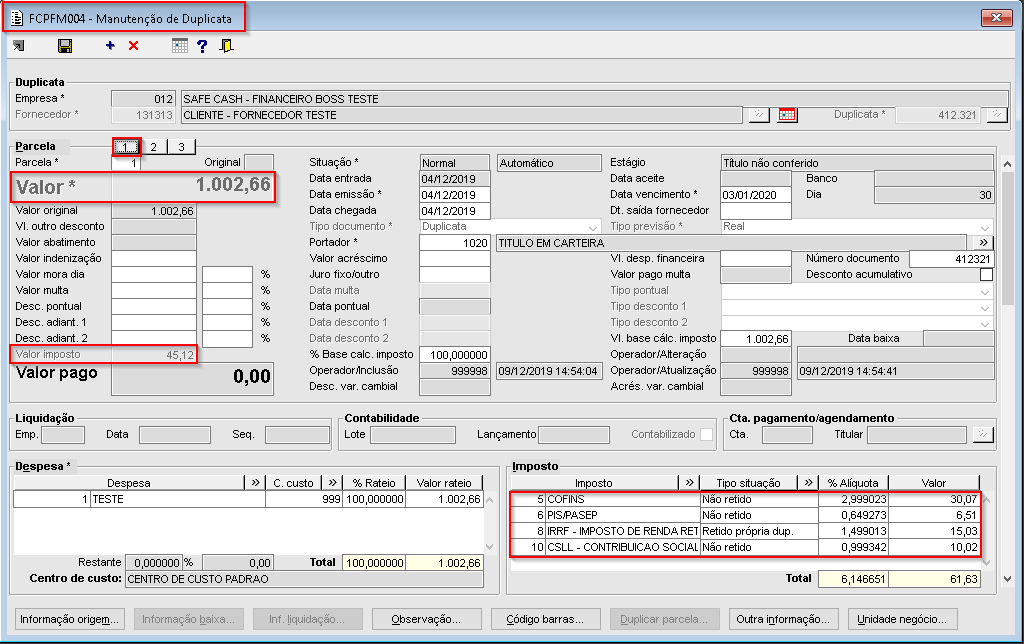Click the blue plus add icon
Viewport: 1024px width, 644px height.
pyautogui.click(x=110, y=46)
